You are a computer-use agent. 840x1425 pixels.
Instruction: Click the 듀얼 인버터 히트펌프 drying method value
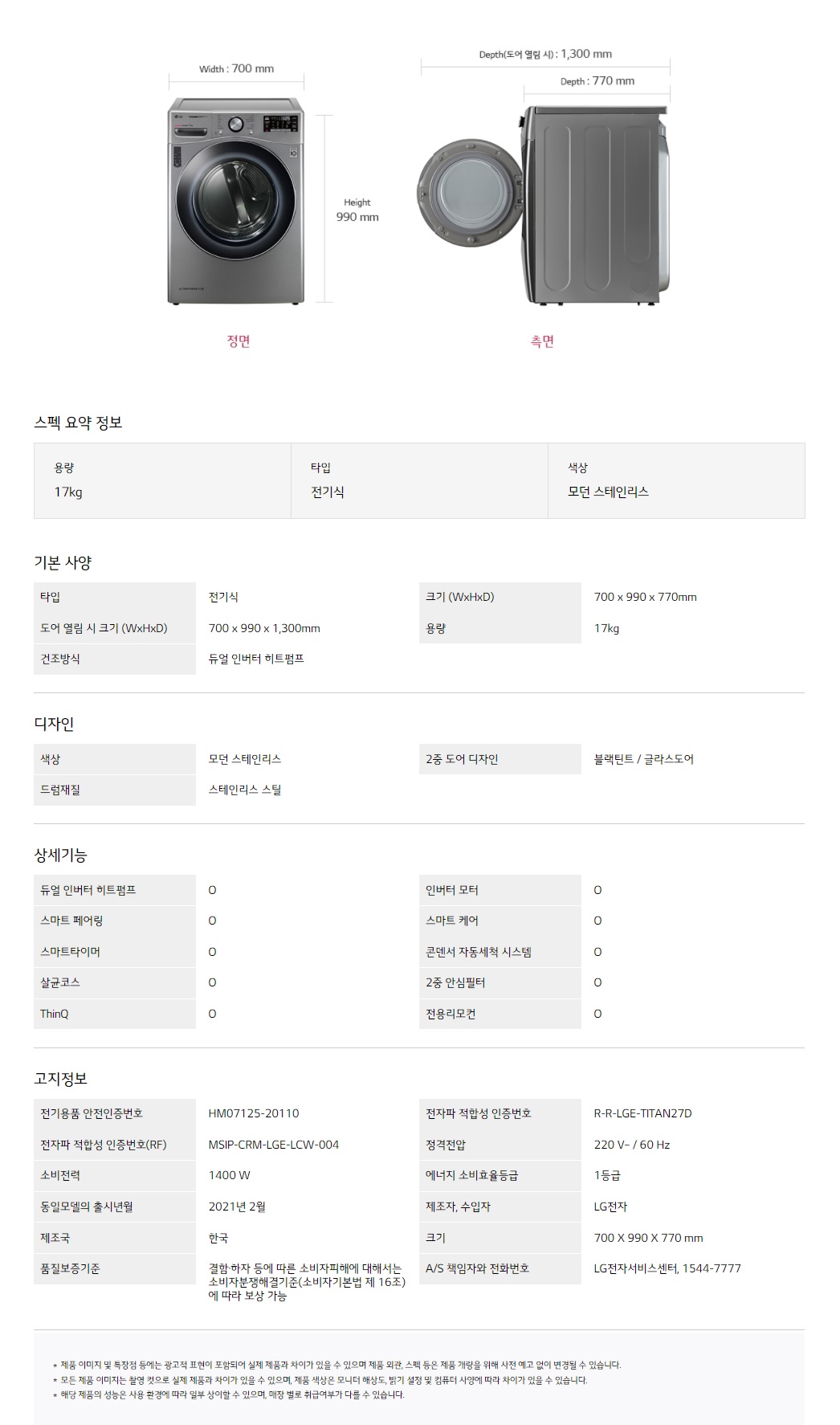[256, 659]
